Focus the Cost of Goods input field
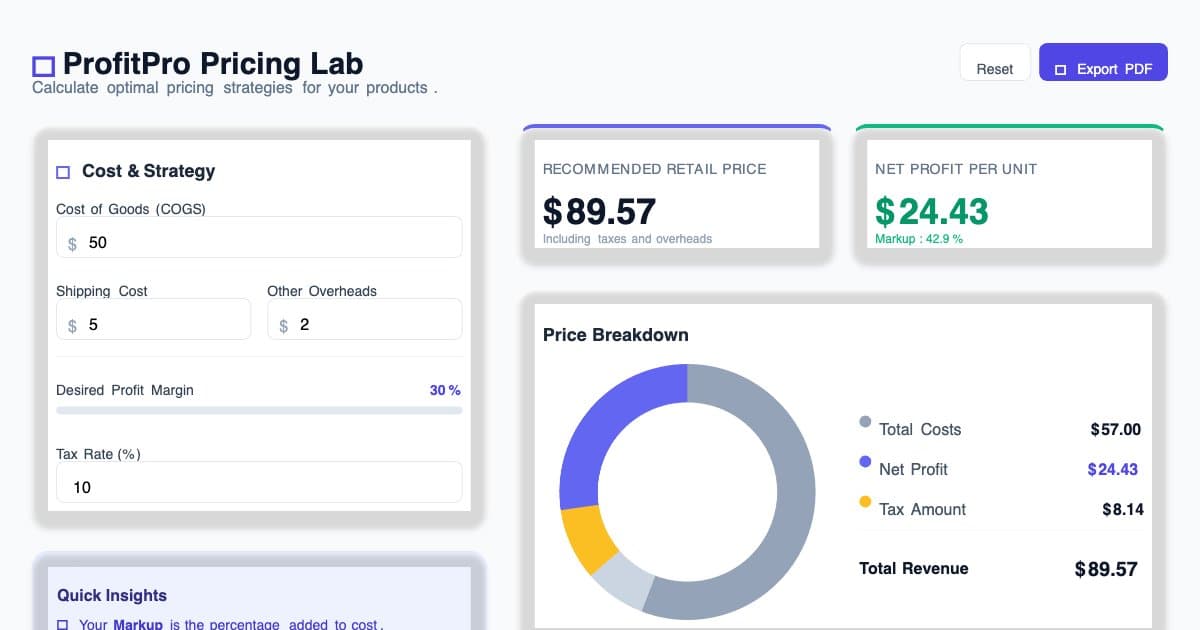 pos(259,237)
